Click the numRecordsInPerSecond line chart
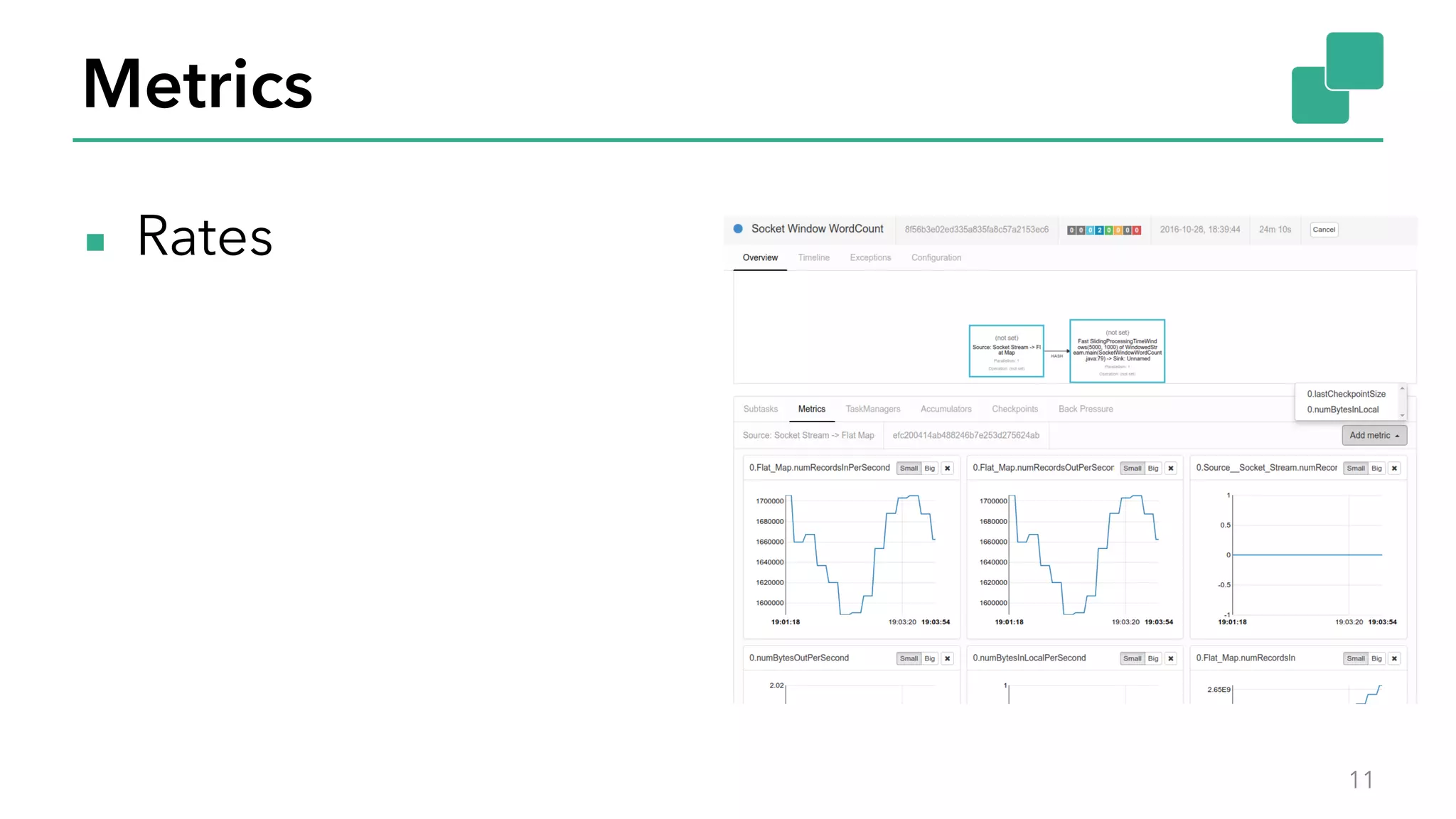The image size is (1456, 819). pos(860,555)
